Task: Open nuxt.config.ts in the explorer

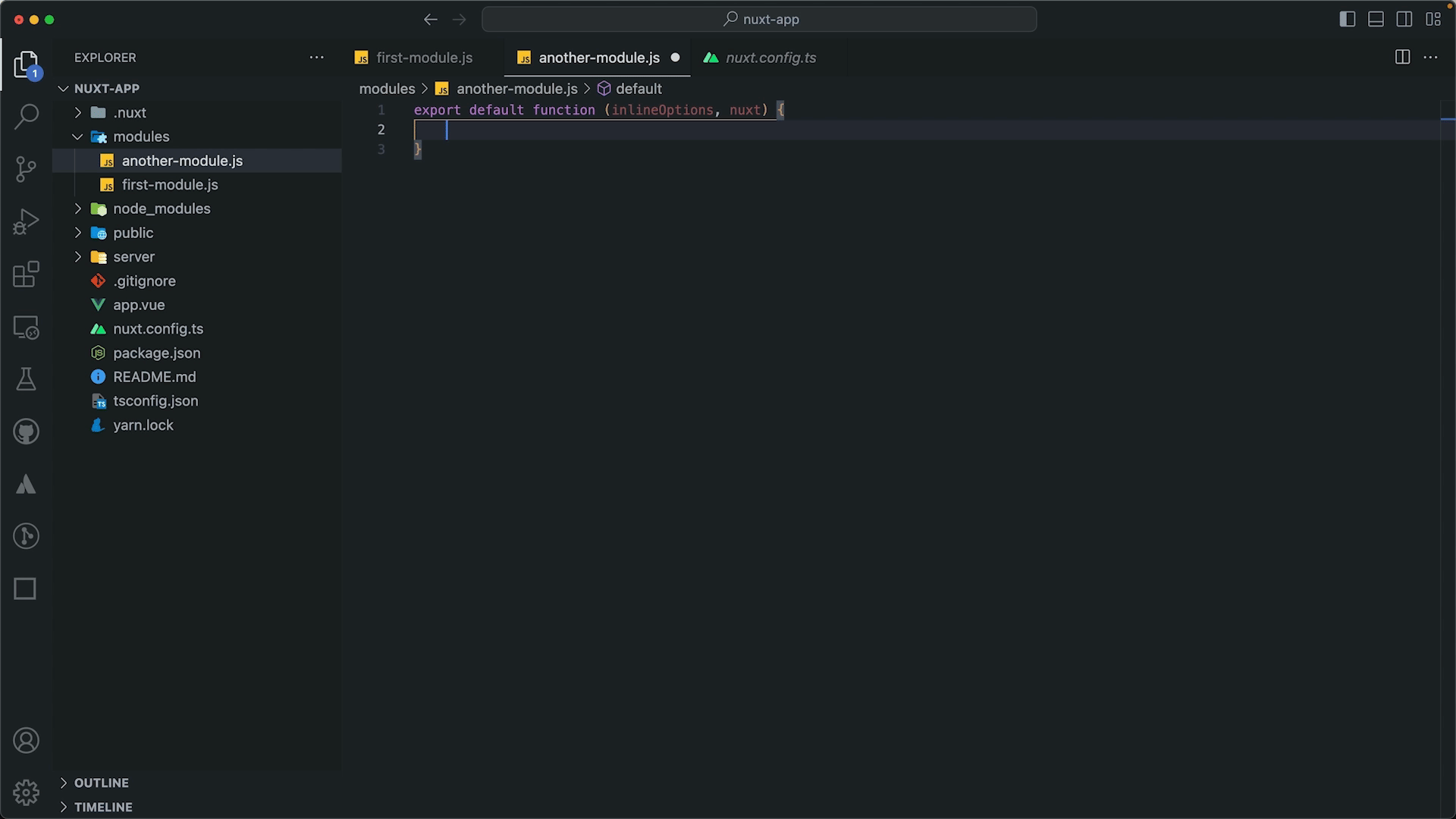Action: [197, 329]
